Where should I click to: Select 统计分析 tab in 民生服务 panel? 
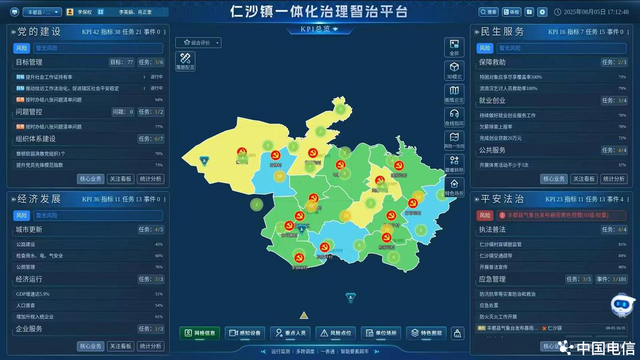(x=614, y=179)
